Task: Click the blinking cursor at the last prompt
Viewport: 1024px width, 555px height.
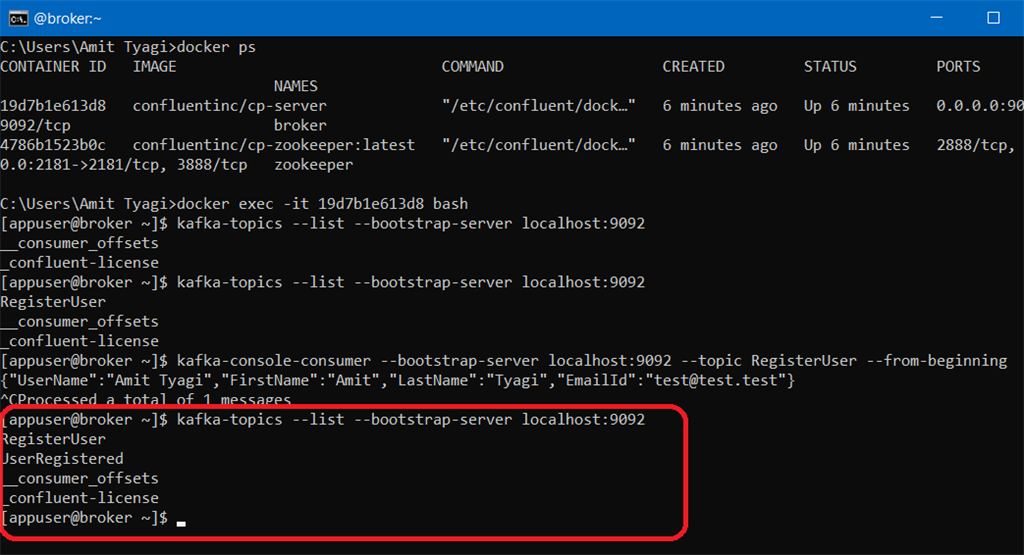Action: click(181, 522)
